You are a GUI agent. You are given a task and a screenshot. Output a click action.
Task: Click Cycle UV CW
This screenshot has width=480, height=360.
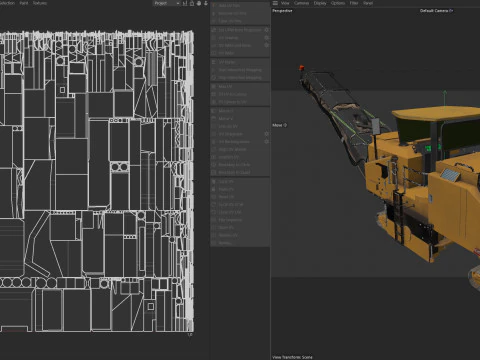[x=240, y=212]
